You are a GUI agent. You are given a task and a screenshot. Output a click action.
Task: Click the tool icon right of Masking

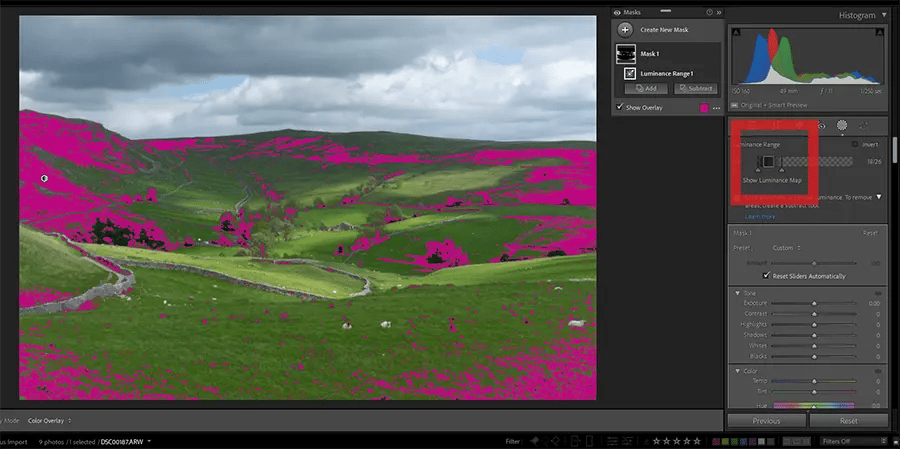click(x=863, y=125)
